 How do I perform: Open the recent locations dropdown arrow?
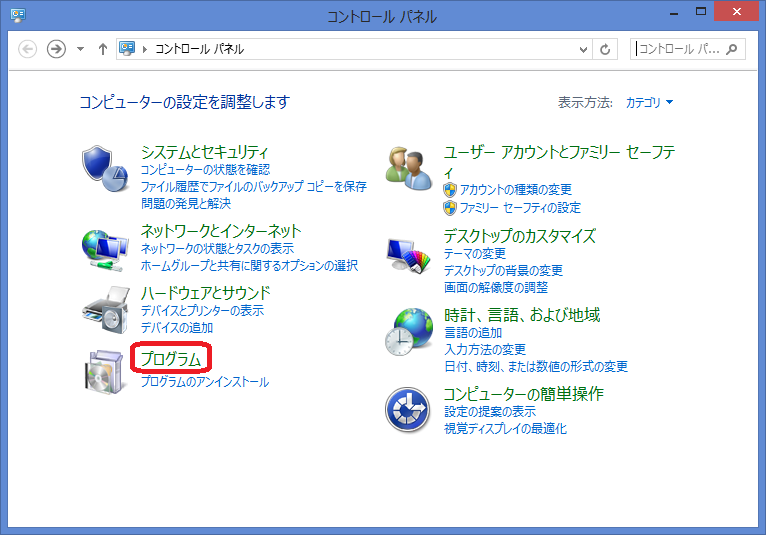81,49
